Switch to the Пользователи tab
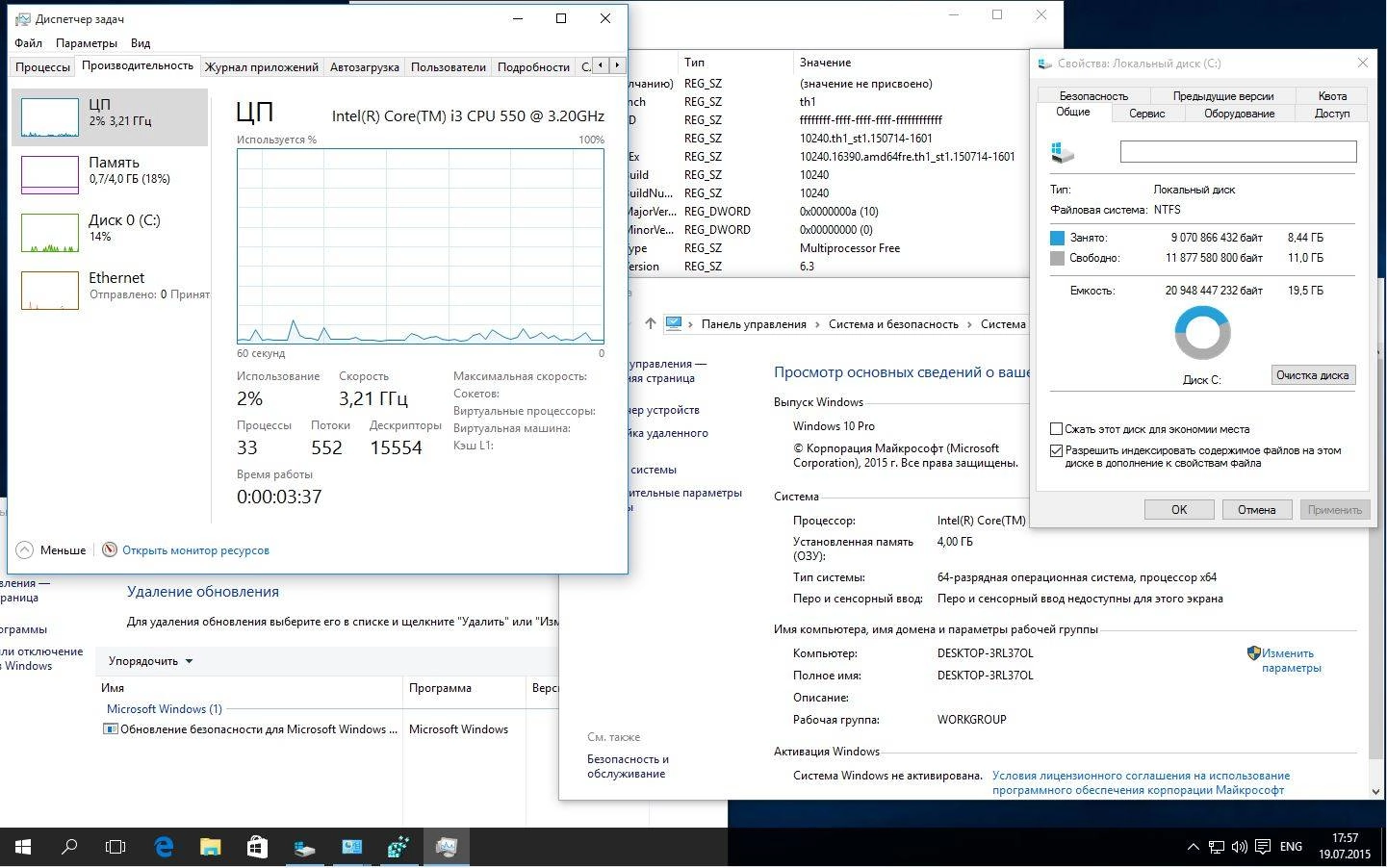The height and width of the screenshot is (868, 1387). pos(448,66)
